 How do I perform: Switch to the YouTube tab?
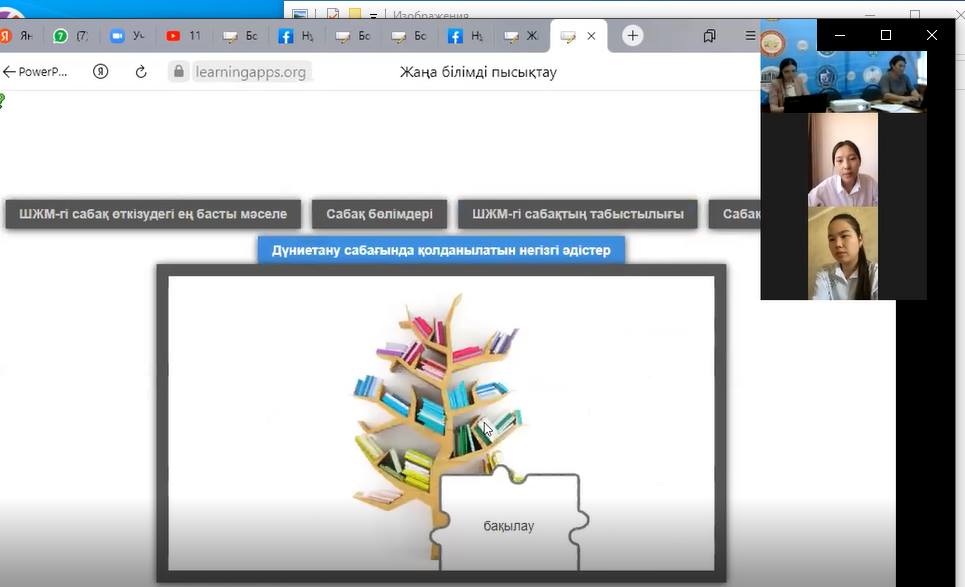pos(183,36)
